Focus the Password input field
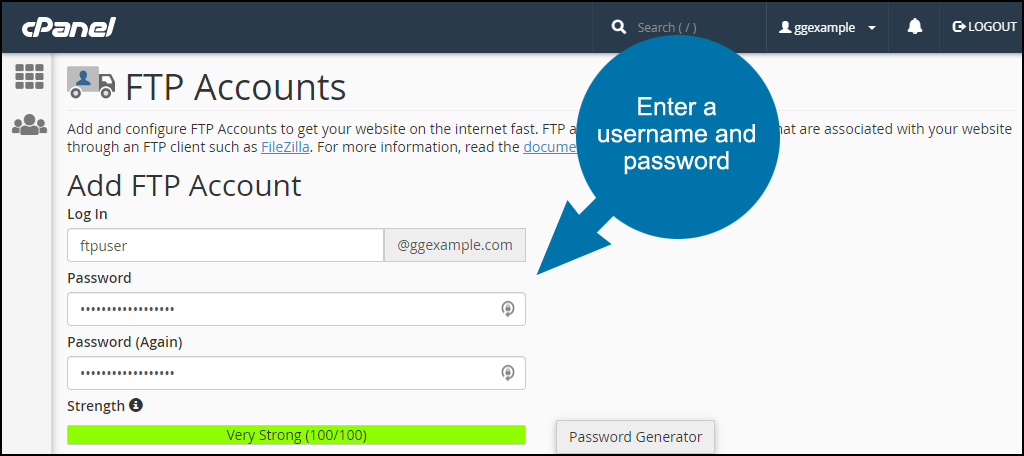 (x=296, y=309)
